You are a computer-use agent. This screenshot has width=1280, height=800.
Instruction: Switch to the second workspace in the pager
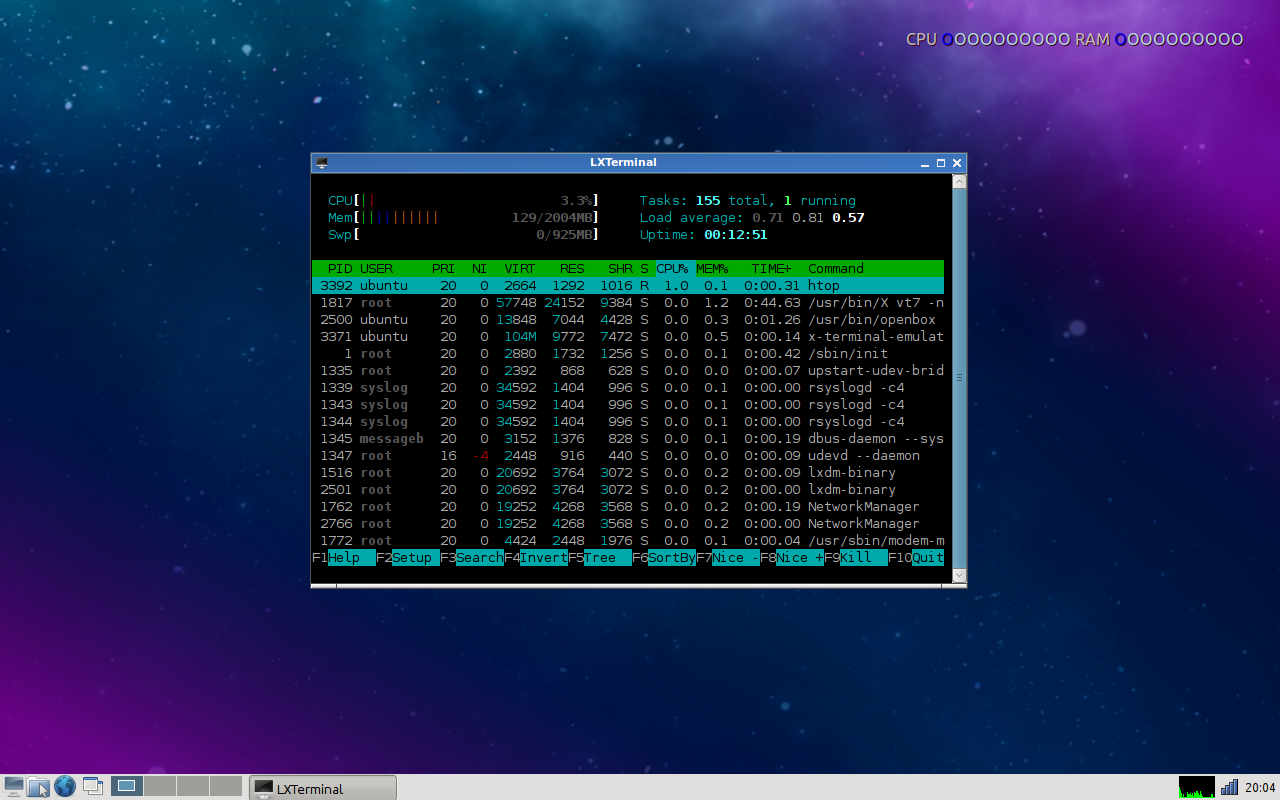coord(160,786)
